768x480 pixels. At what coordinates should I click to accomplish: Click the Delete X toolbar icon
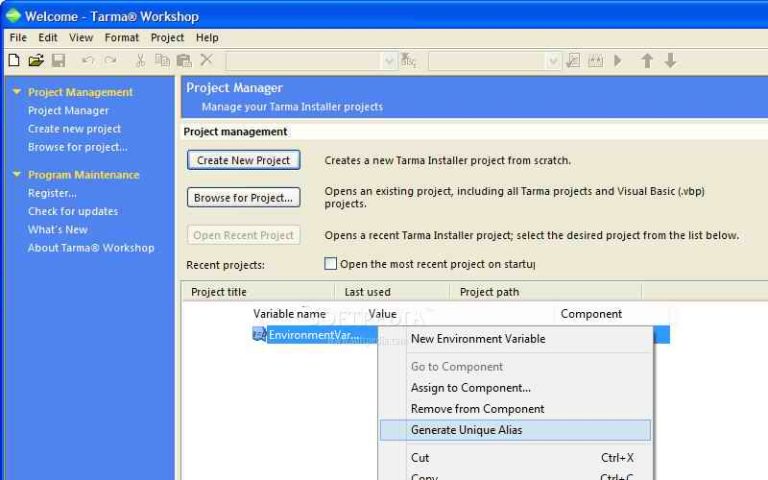(x=206, y=61)
